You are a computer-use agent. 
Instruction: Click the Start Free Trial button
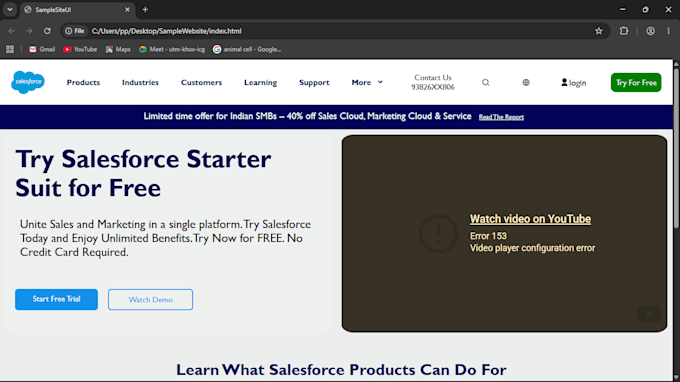coord(56,299)
